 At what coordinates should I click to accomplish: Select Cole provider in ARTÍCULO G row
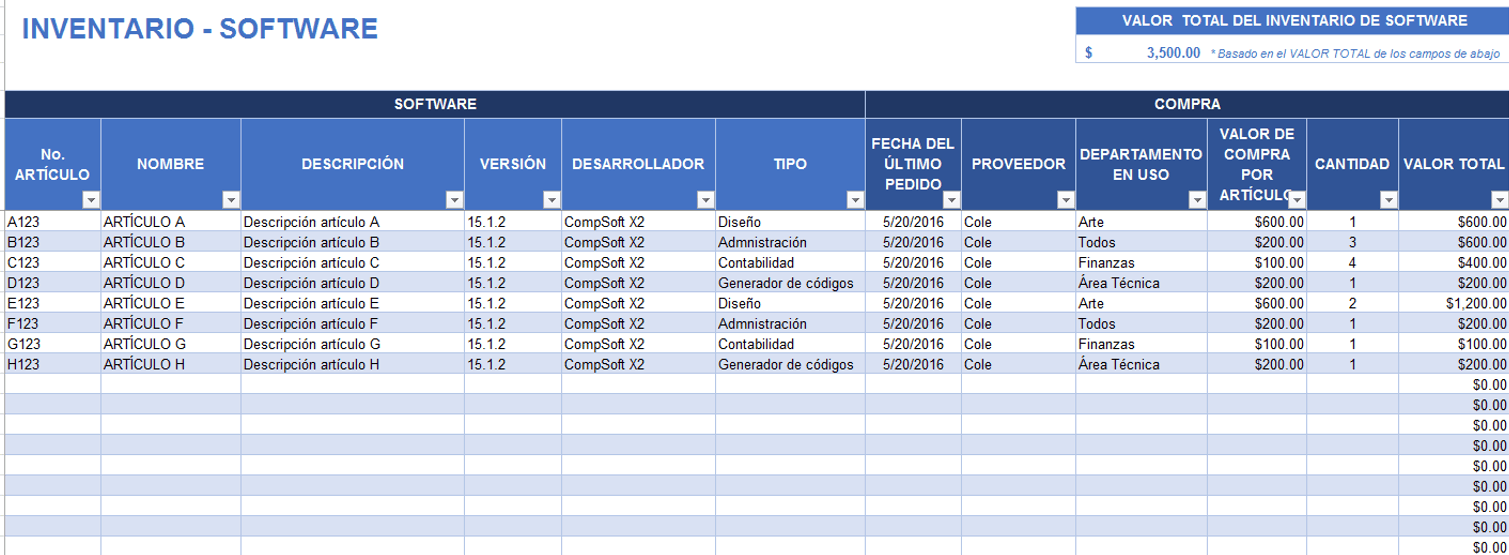(x=1018, y=344)
